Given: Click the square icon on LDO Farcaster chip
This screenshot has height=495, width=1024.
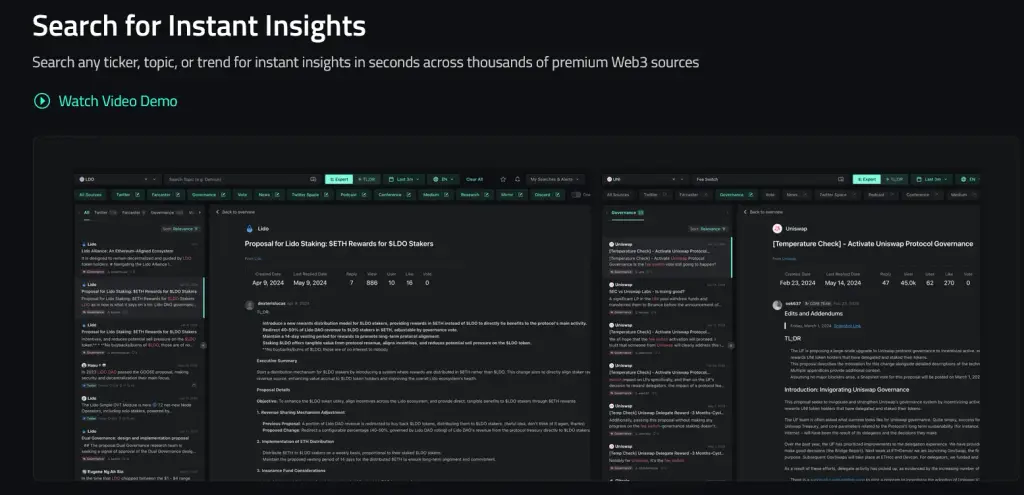Looking at the screenshot, I should 177,195.
